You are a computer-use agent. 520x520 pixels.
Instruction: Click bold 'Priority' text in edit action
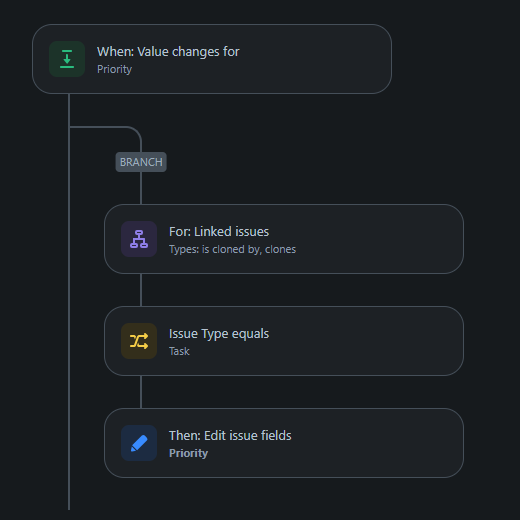tap(188, 453)
